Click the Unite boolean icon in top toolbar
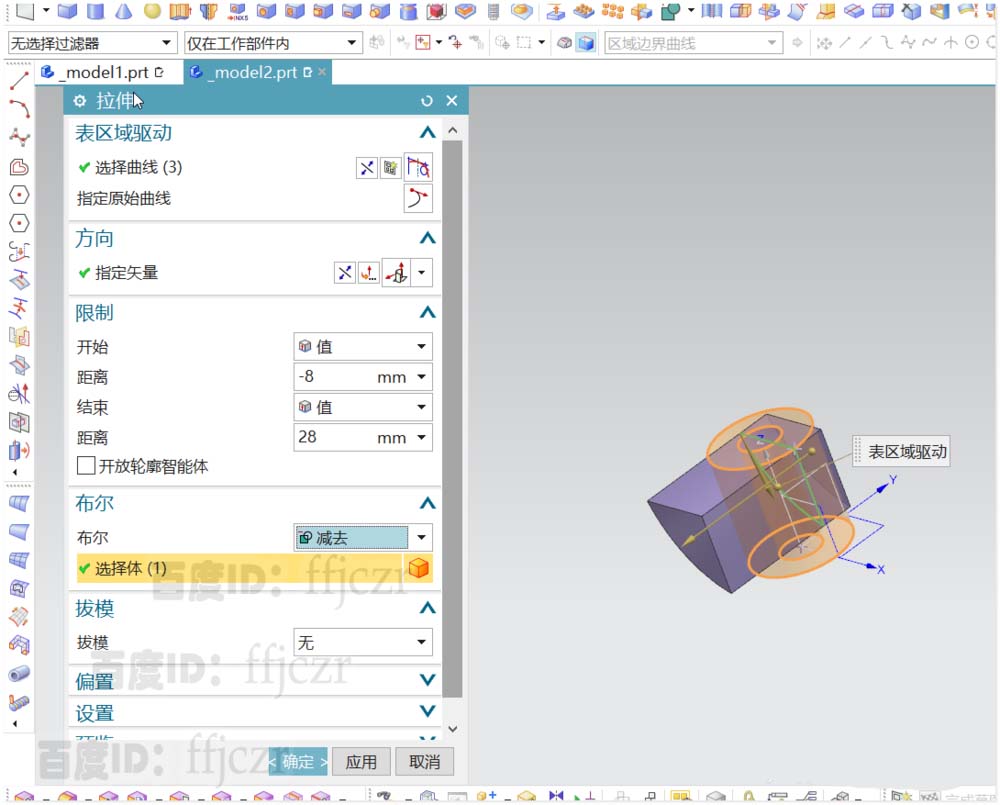Screen dimensions: 1000x805 (670, 11)
